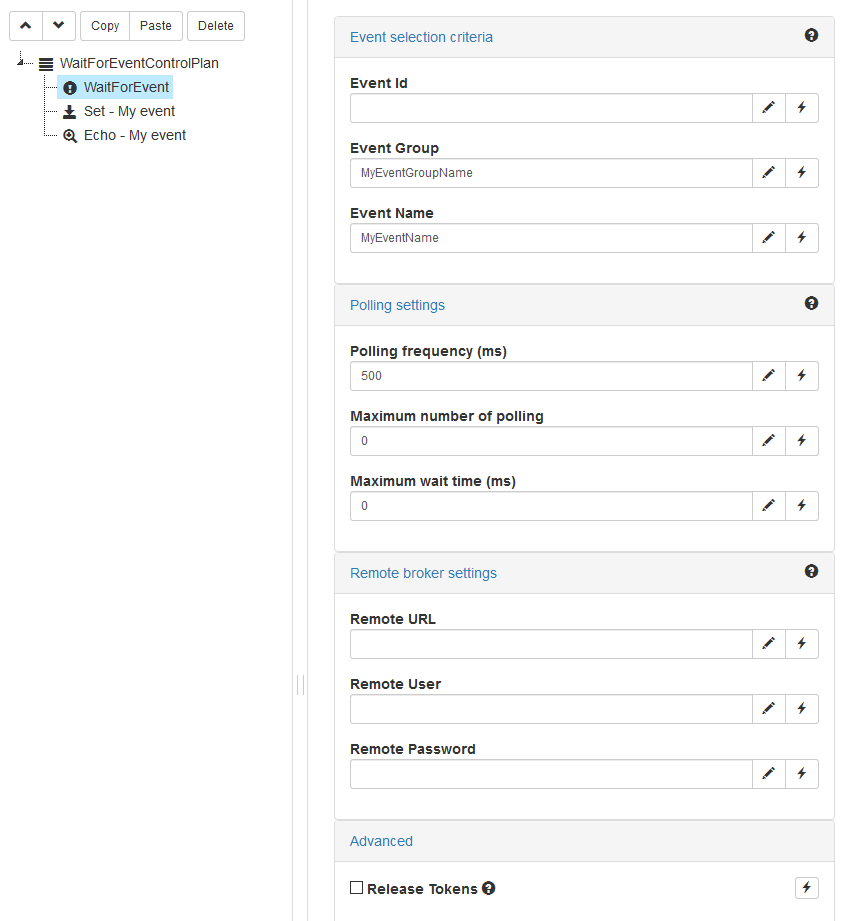Click the Copy button
855x921 pixels.
tap(105, 26)
